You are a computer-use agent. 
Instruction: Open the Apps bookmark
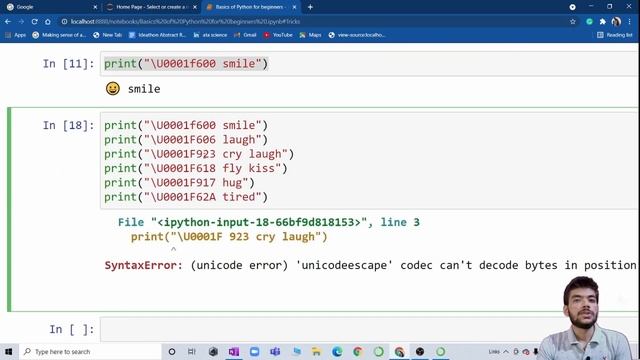pyautogui.click(x=16, y=35)
